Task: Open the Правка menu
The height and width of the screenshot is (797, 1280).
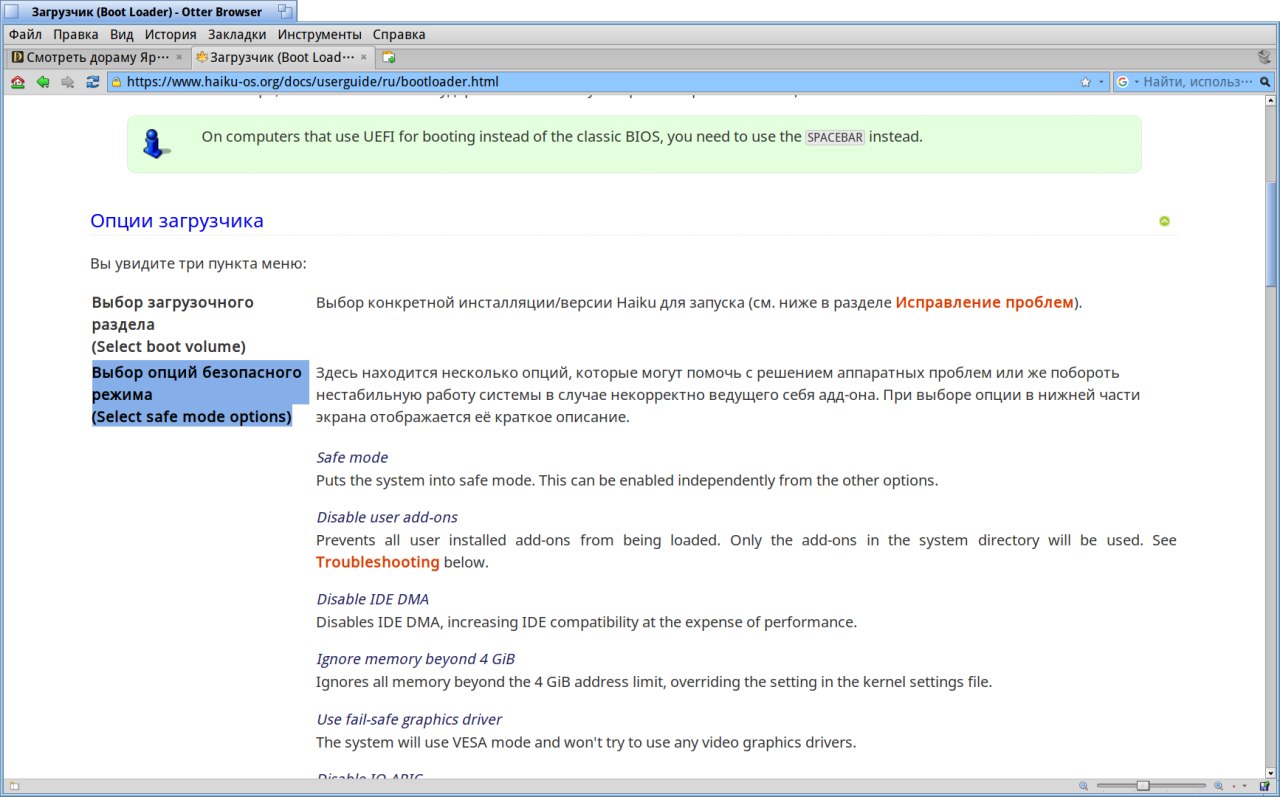Action: click(x=76, y=34)
